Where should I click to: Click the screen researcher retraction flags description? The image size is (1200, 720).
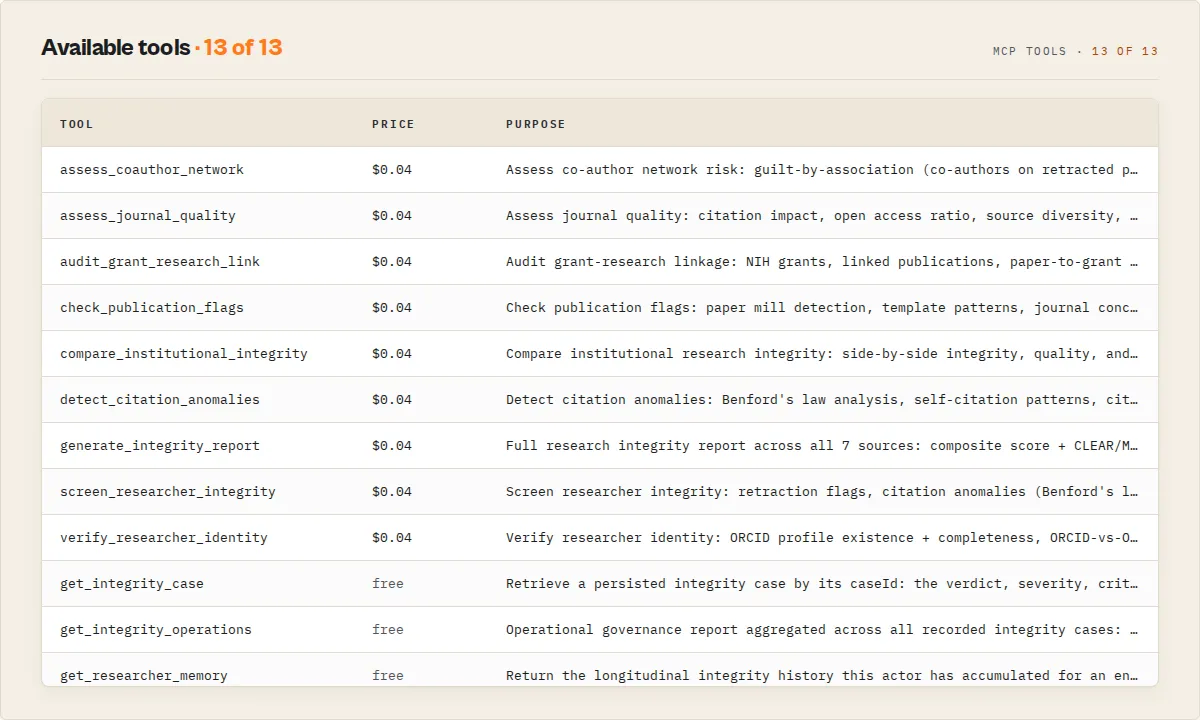(823, 491)
